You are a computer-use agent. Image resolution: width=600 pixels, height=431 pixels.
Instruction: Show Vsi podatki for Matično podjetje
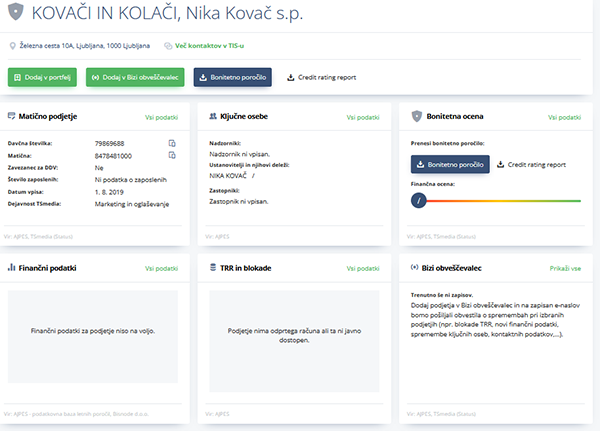click(x=161, y=117)
